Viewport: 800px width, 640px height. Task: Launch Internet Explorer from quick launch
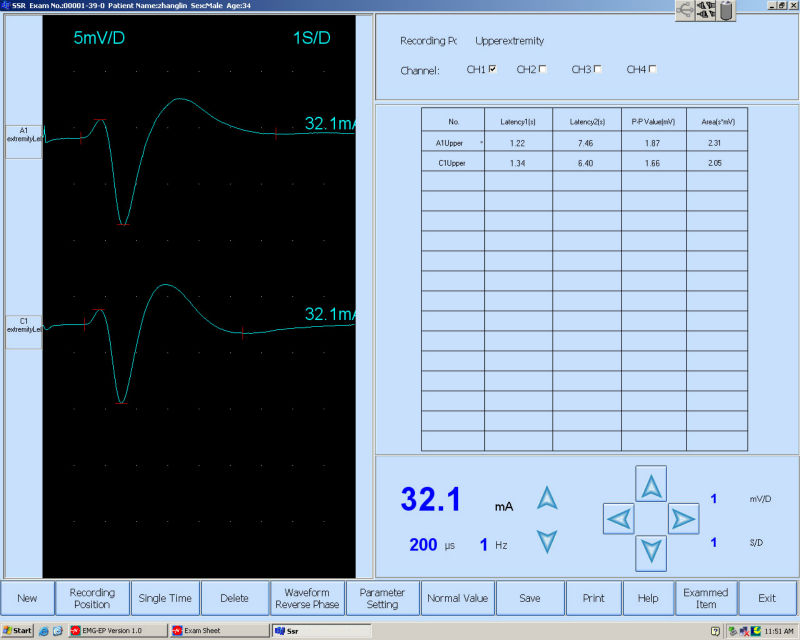point(44,631)
